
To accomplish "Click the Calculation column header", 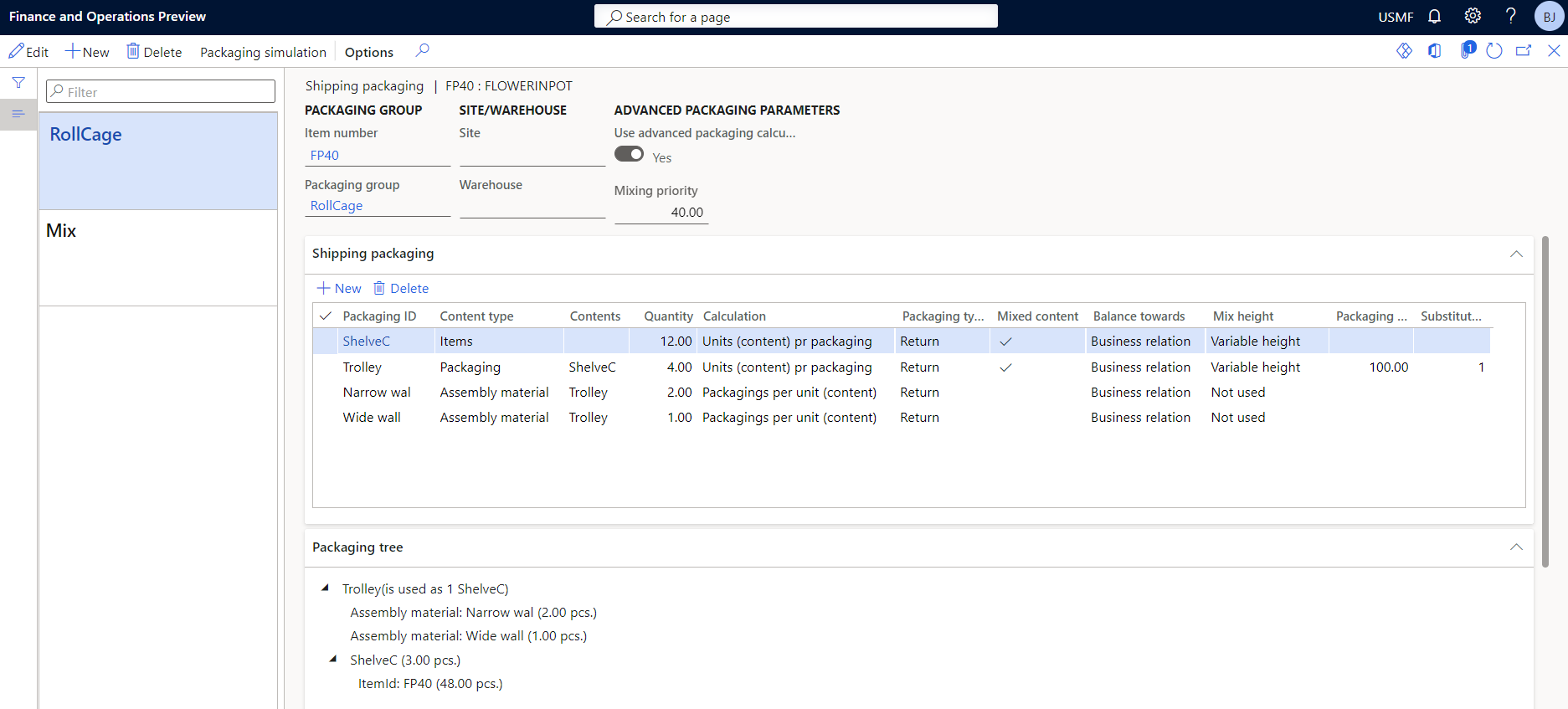I will click(x=734, y=316).
